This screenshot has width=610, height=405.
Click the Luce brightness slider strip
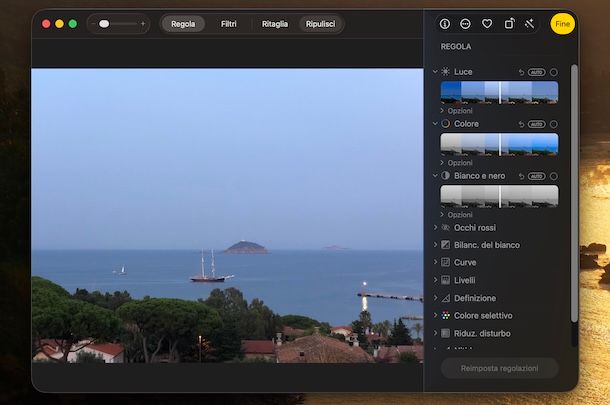click(x=500, y=93)
